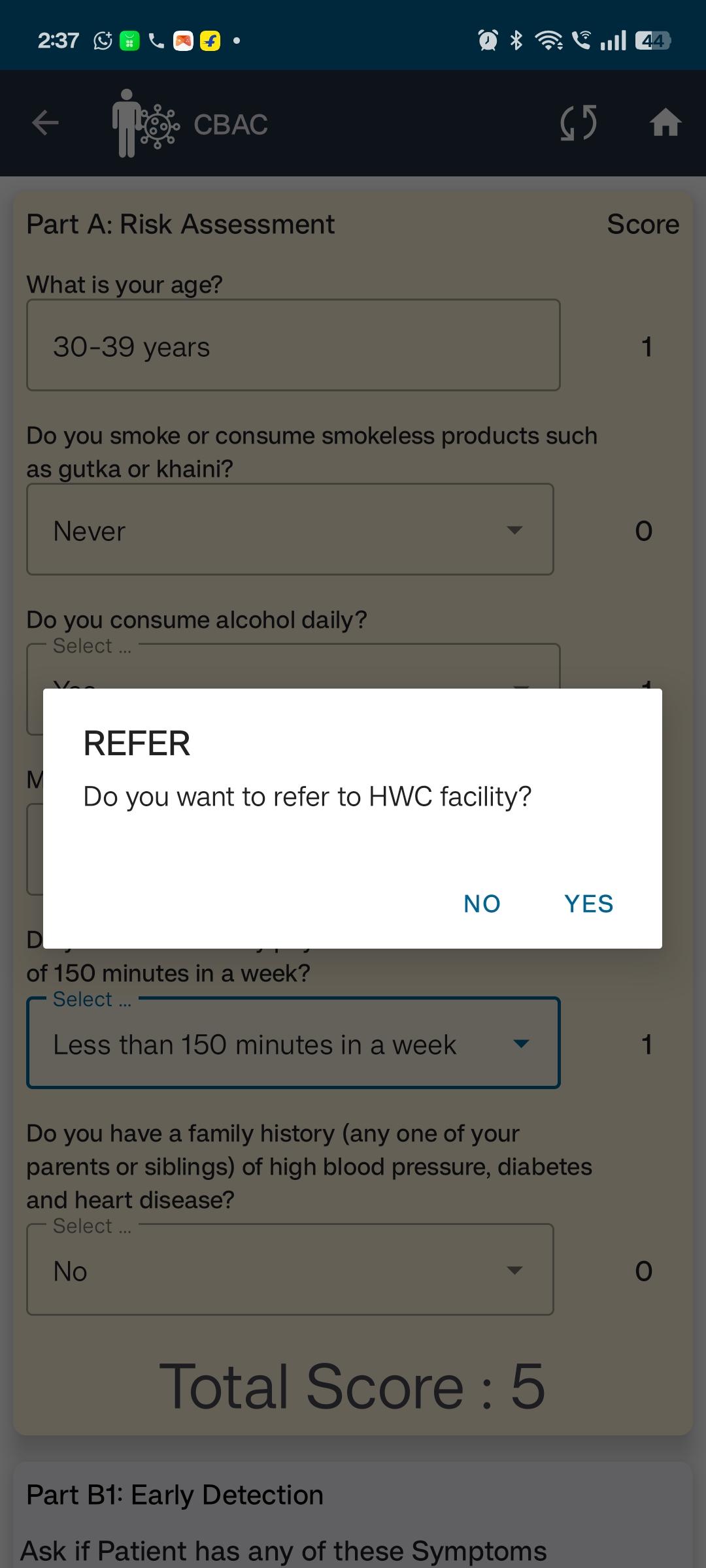Expand the alcohol daily consumption dropdown

tap(294, 666)
